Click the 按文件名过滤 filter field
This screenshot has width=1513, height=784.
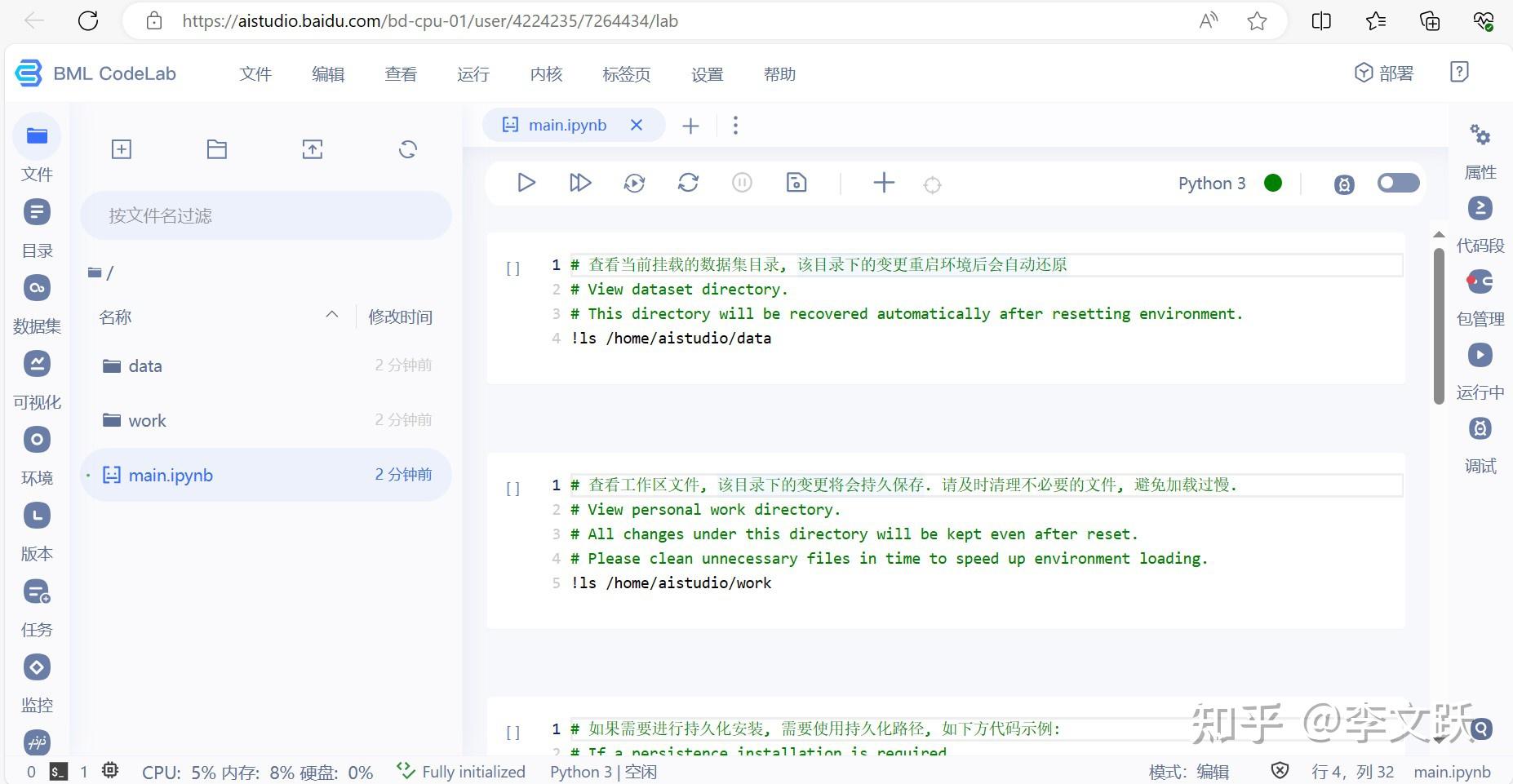pyautogui.click(x=265, y=215)
